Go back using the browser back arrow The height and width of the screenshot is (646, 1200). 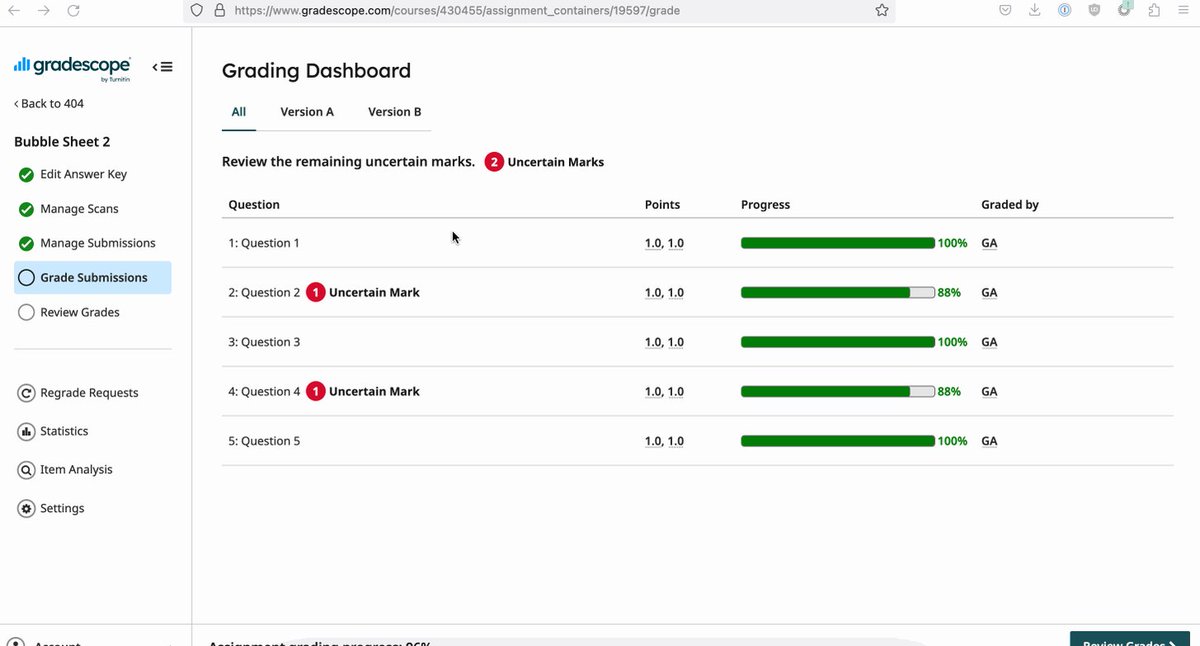pos(14,10)
